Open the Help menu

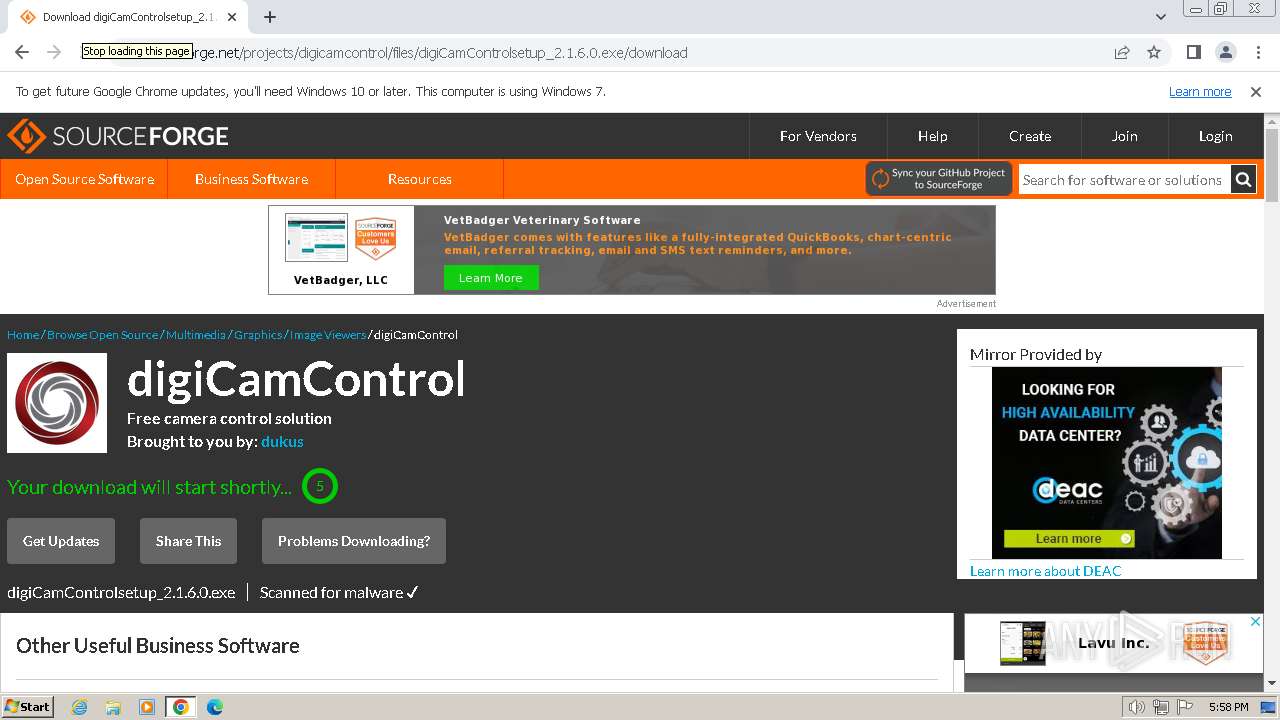pyautogui.click(x=932, y=136)
